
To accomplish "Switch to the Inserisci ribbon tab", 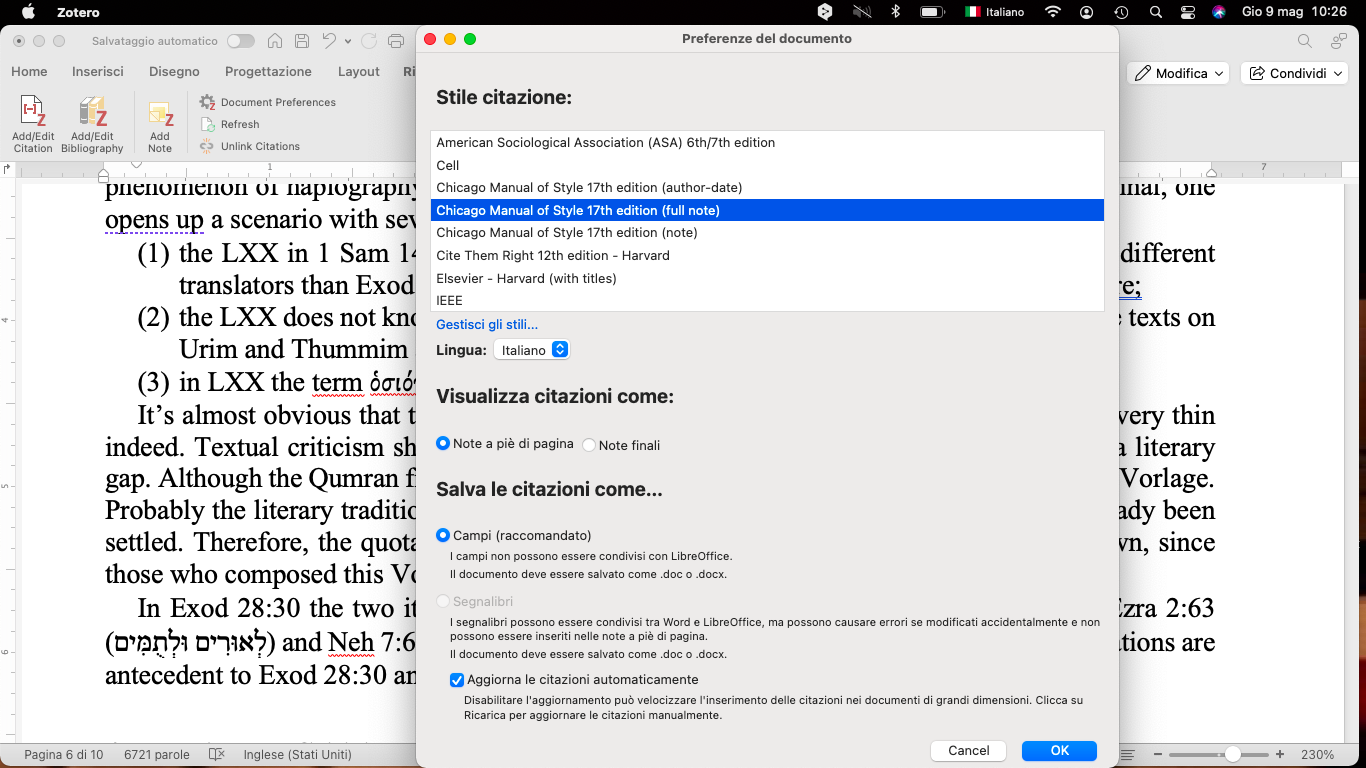I will [x=98, y=71].
